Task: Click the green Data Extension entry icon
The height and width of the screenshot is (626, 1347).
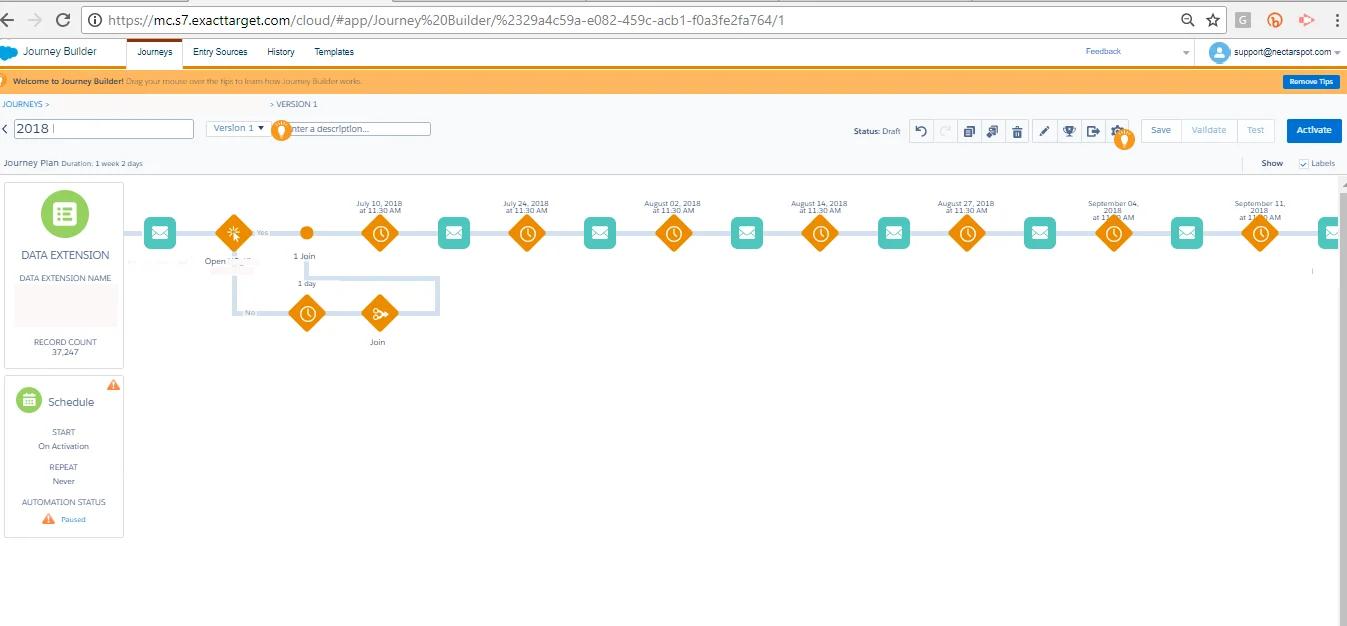Action: click(x=65, y=213)
